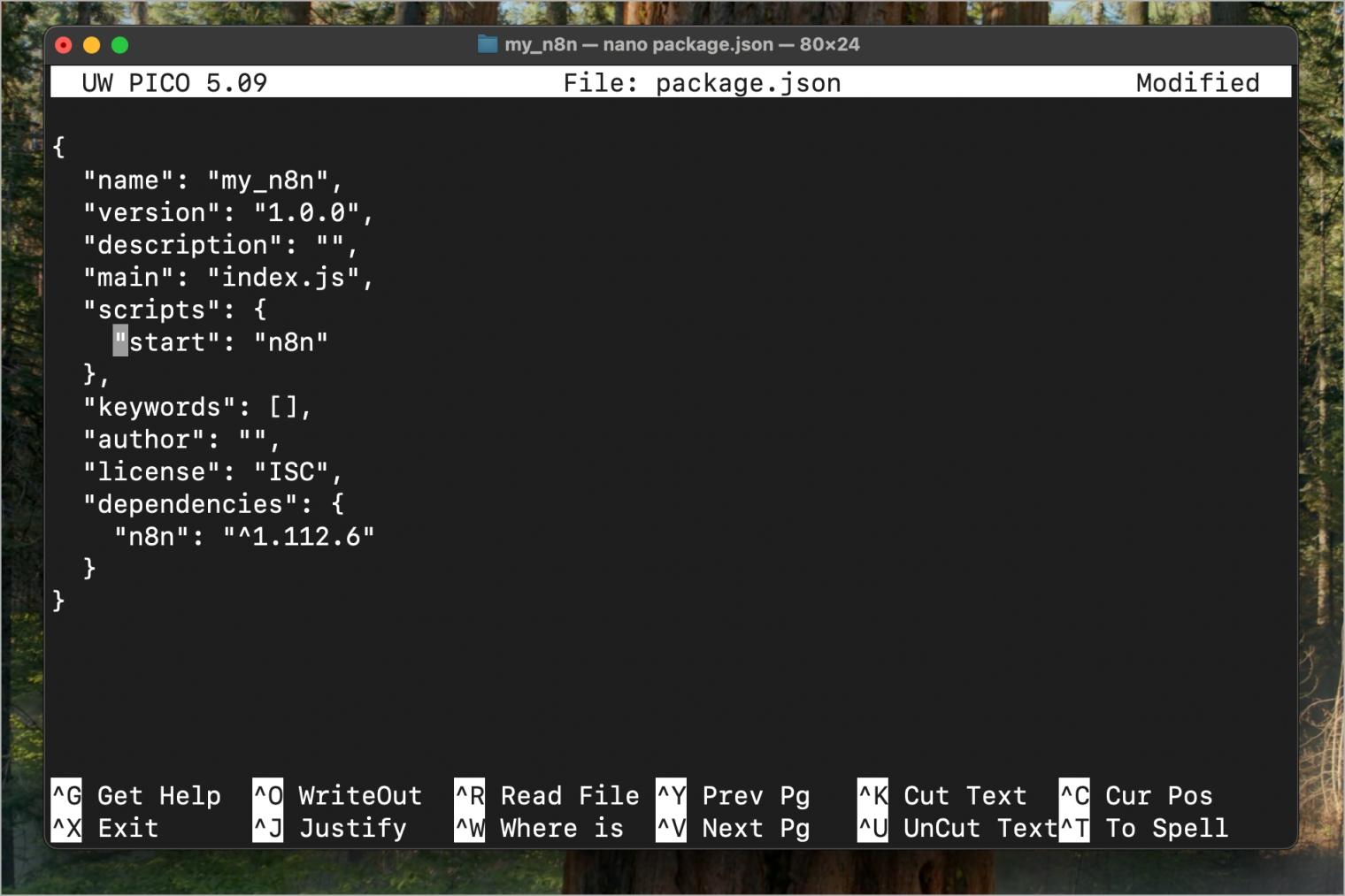
Task: Click the green zoom window button
Action: click(120, 45)
